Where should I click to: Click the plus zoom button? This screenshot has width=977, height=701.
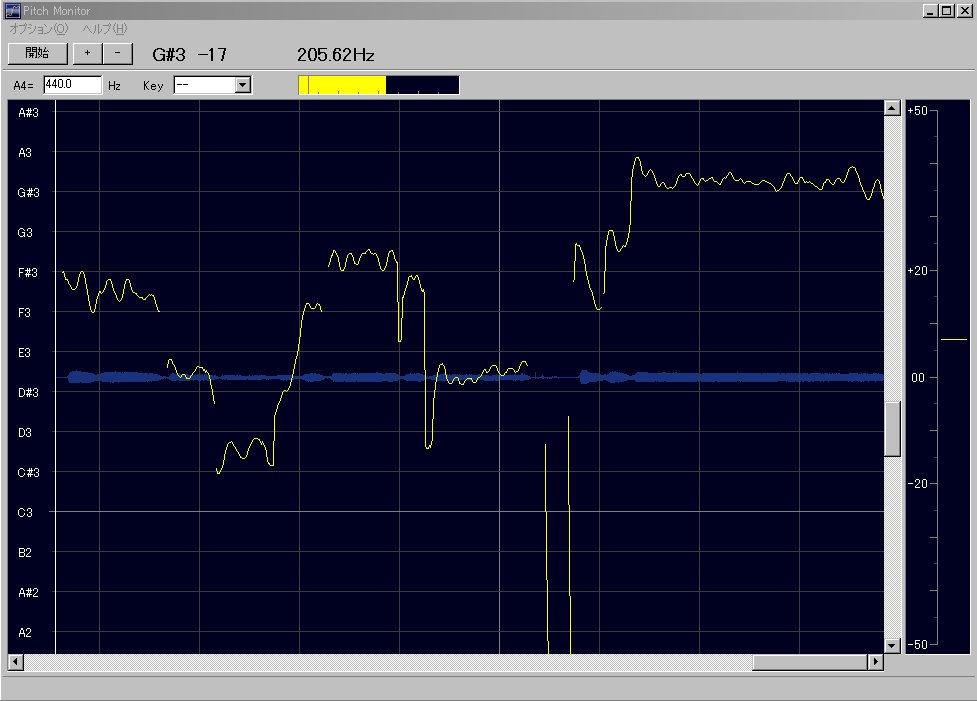pos(87,54)
